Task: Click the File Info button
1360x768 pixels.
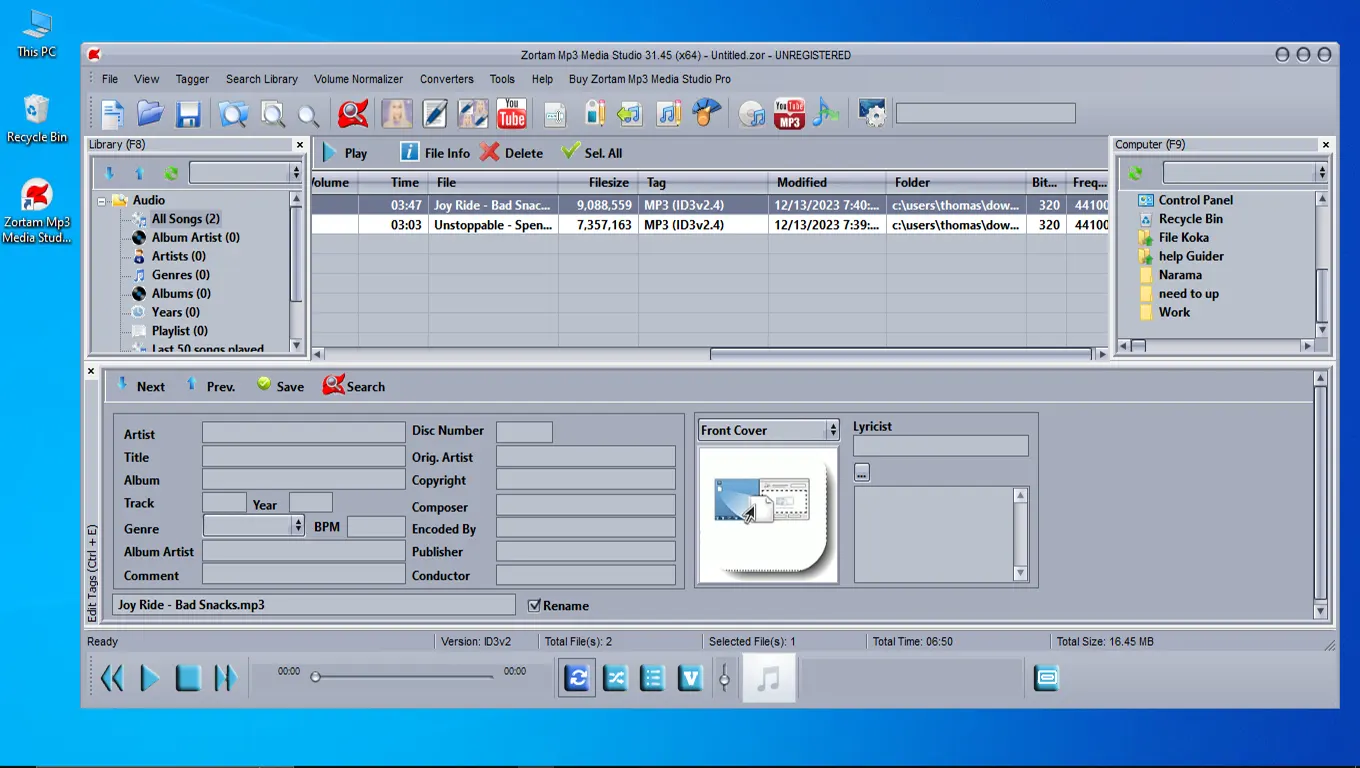Action: pyautogui.click(x=435, y=153)
